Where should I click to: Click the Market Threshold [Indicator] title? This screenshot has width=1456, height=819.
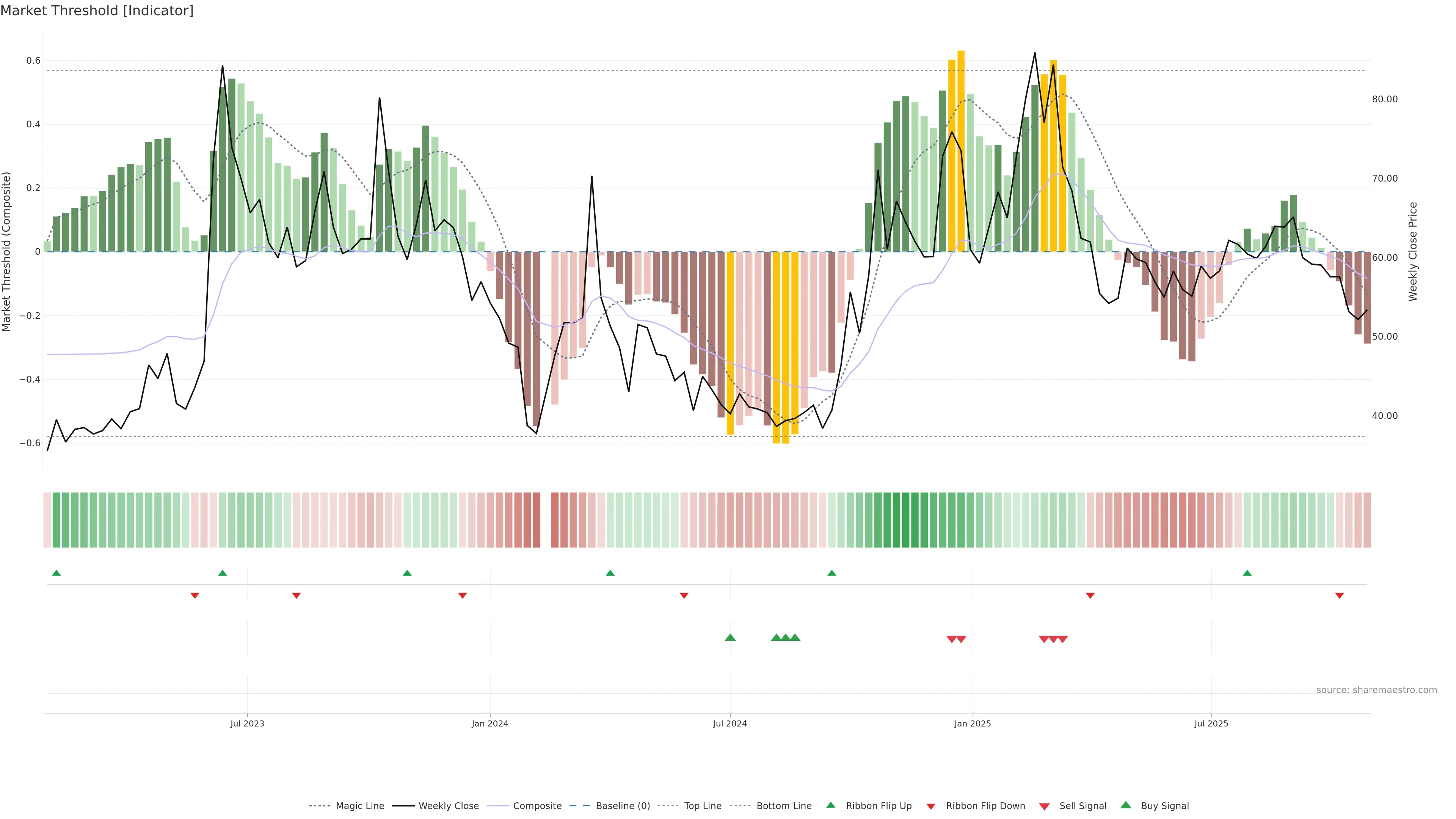[97, 11]
